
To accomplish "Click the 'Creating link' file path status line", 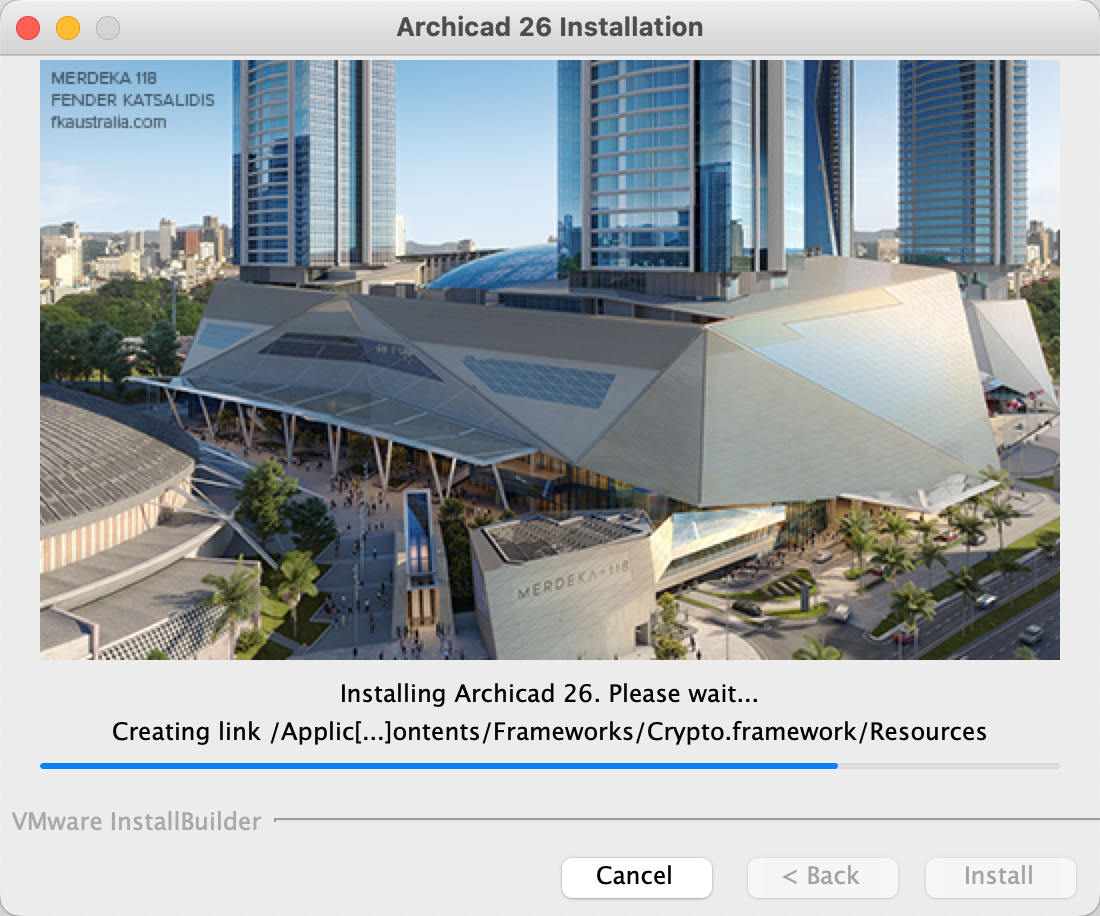I will (x=549, y=732).
